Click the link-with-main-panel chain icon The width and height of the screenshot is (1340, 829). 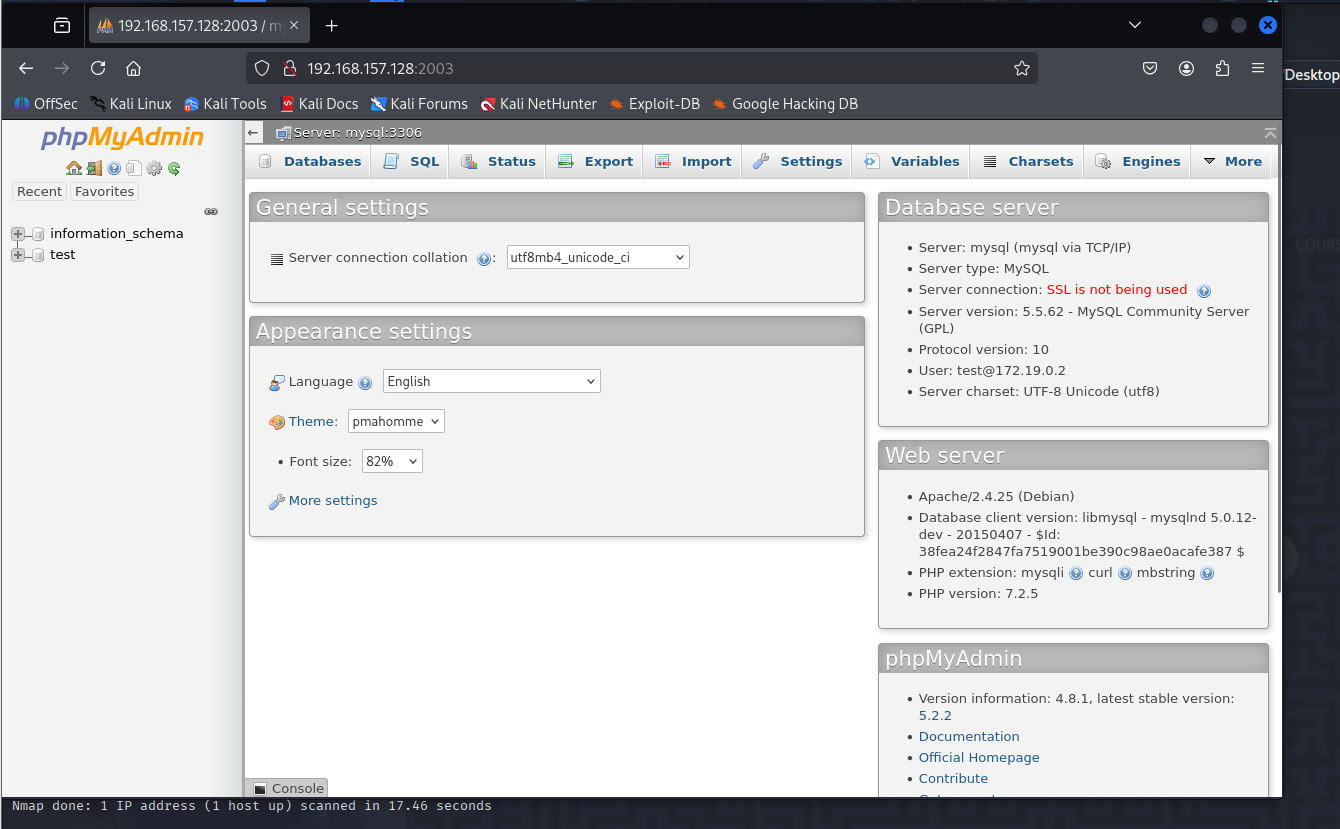[x=211, y=212]
